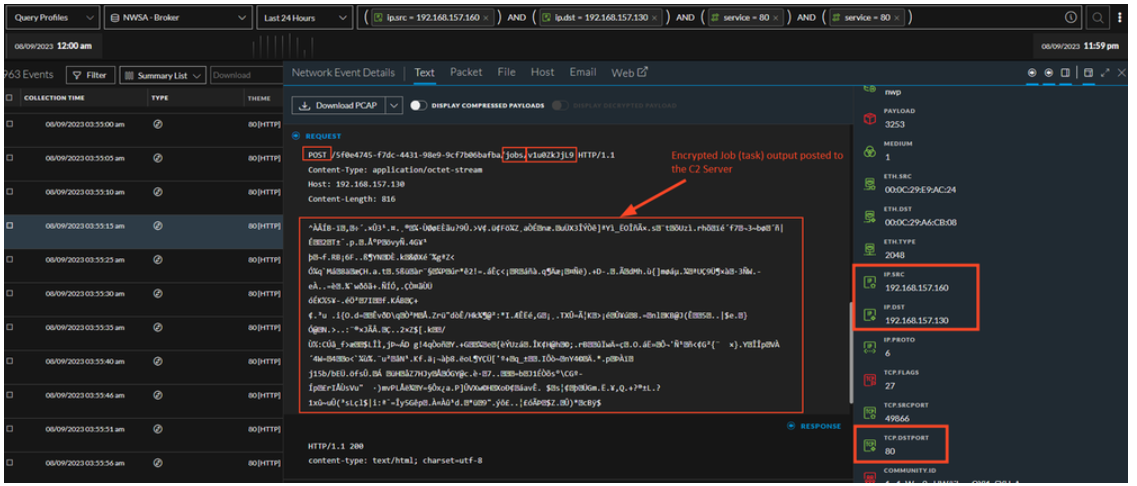The width and height of the screenshot is (1137, 486).
Task: Click the search magnifier icon in query bar
Action: 1097,18
